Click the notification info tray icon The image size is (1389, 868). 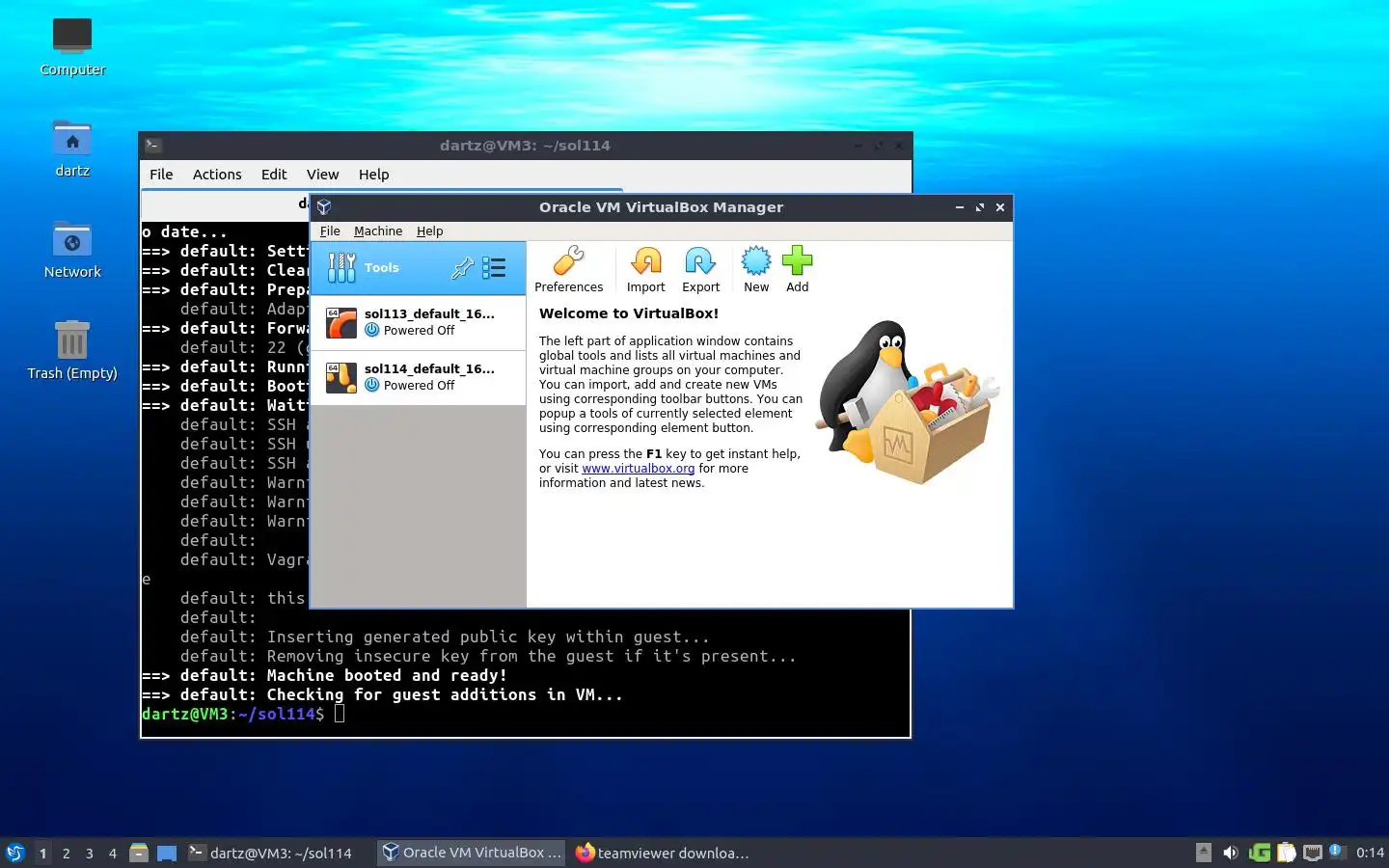(x=1336, y=851)
